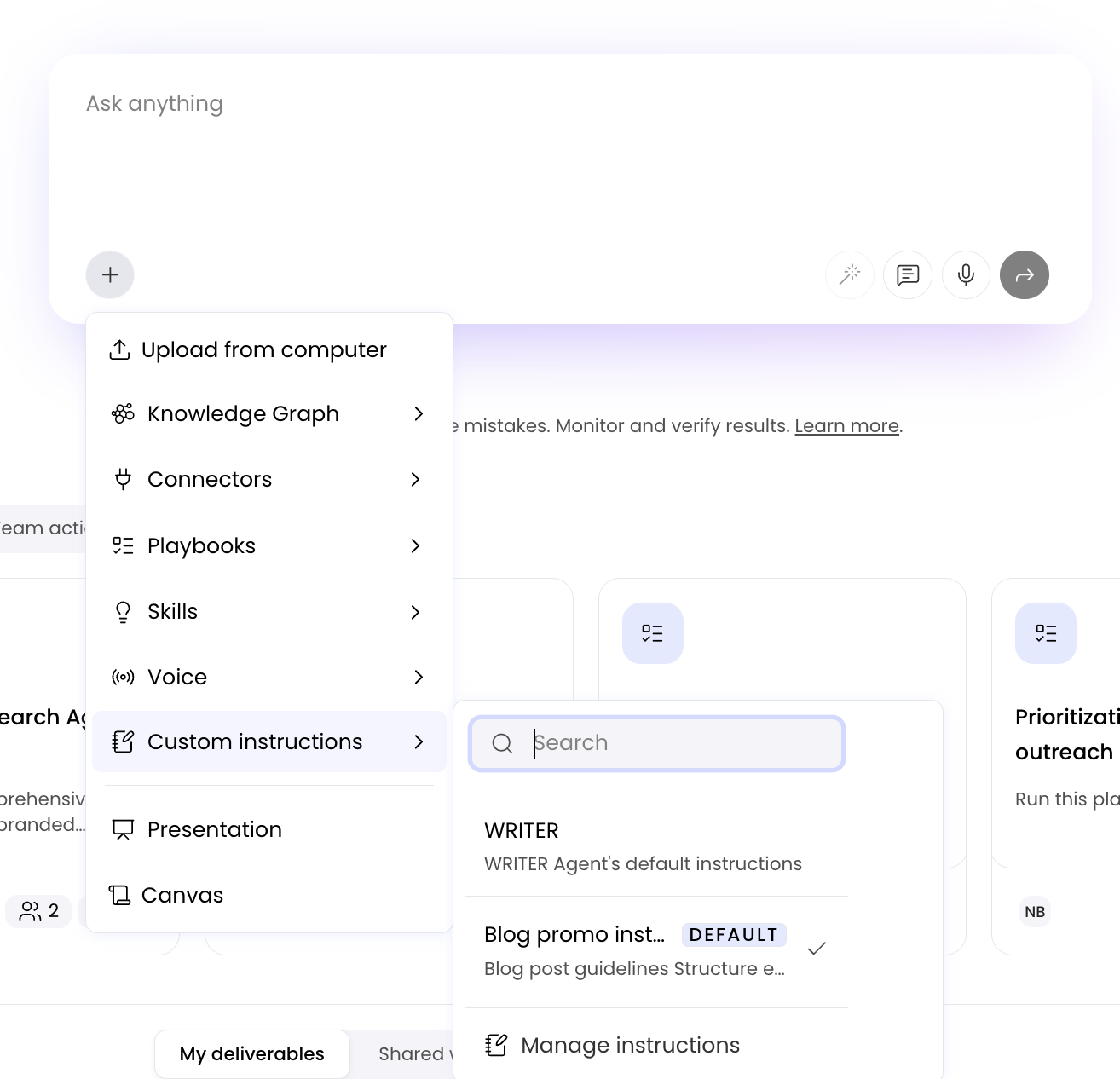This screenshot has height=1079, width=1120.
Task: Click the Canvas scroll icon
Action: tap(119, 895)
